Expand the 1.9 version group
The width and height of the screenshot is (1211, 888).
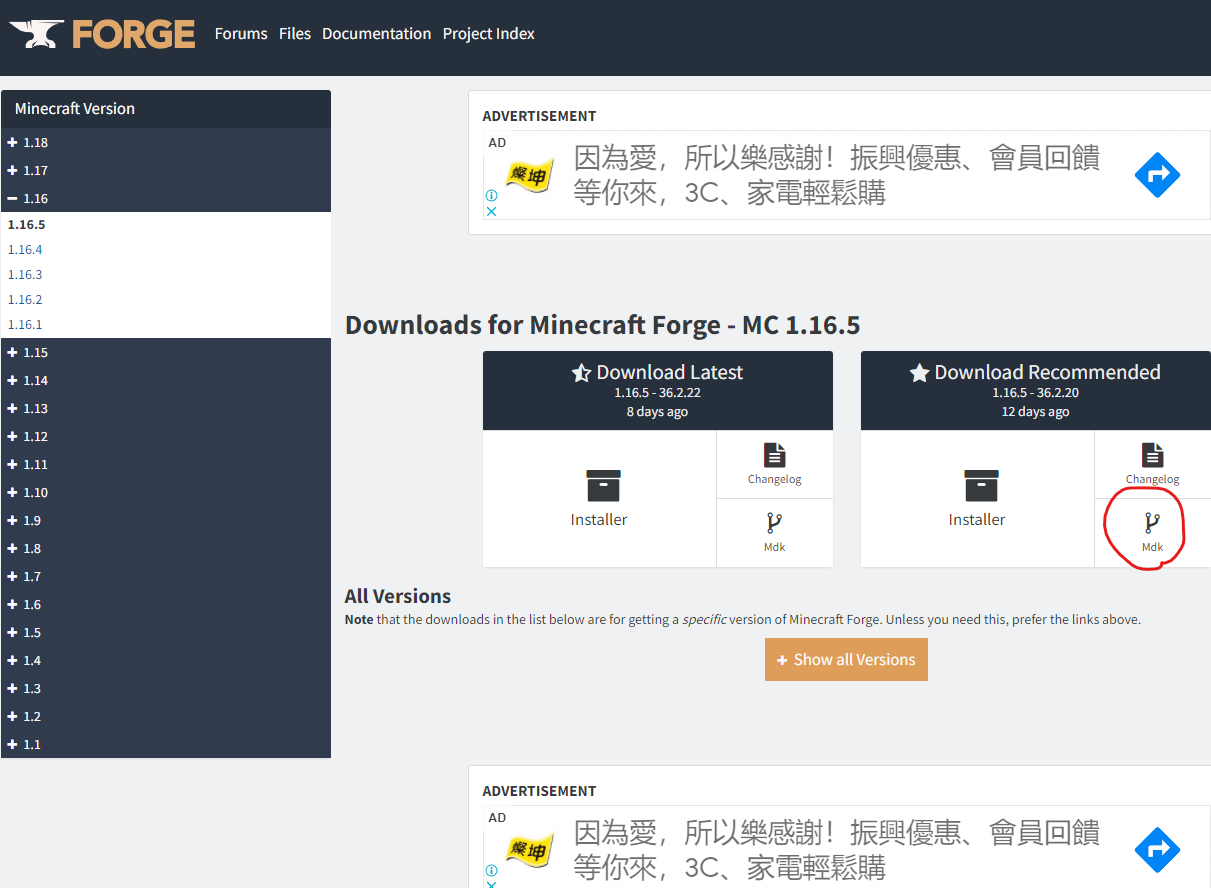tap(166, 520)
